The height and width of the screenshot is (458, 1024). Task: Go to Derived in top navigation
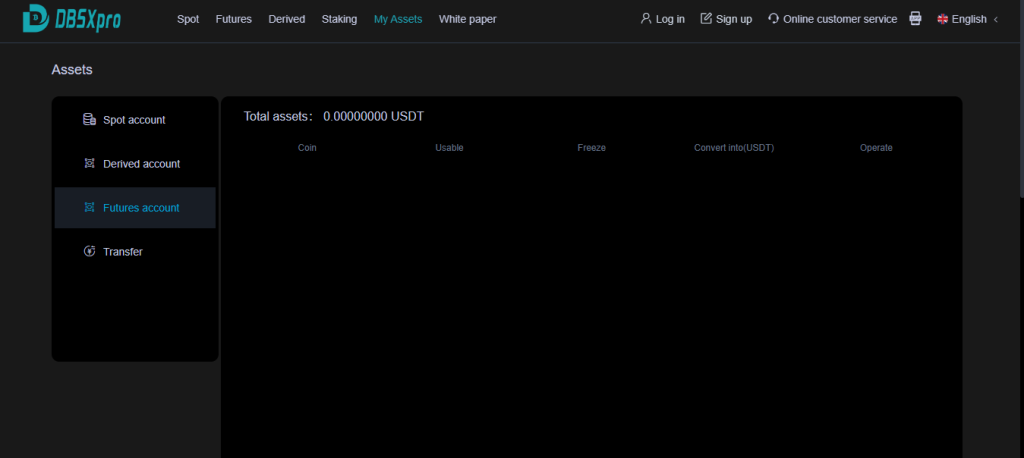click(x=287, y=20)
